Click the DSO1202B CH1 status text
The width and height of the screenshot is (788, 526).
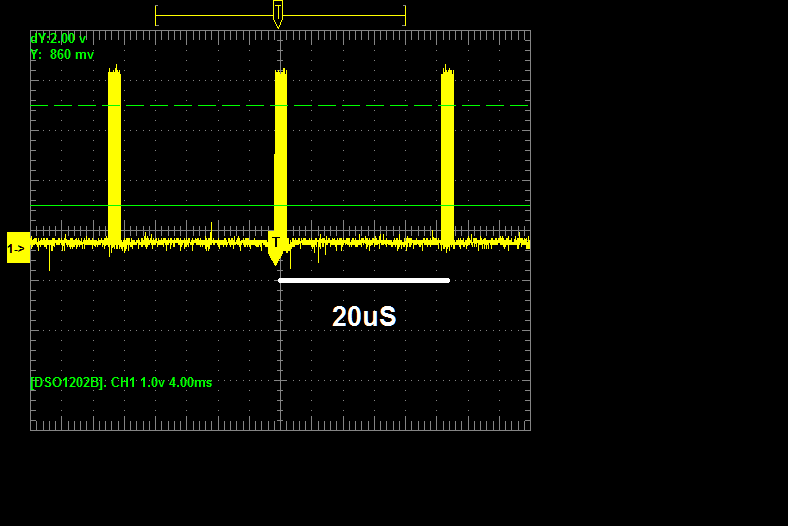pos(121,382)
